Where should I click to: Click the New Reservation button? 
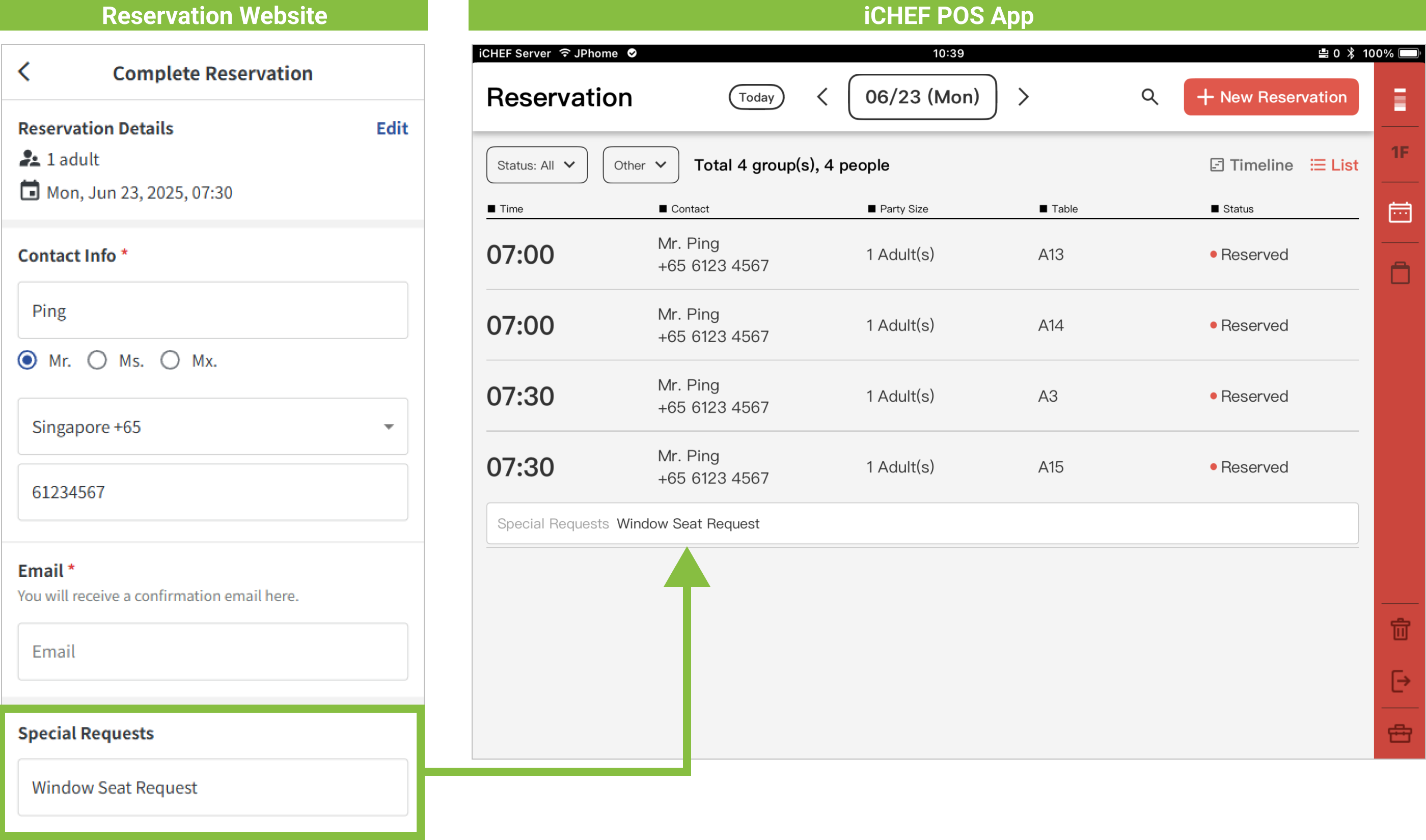[1271, 97]
